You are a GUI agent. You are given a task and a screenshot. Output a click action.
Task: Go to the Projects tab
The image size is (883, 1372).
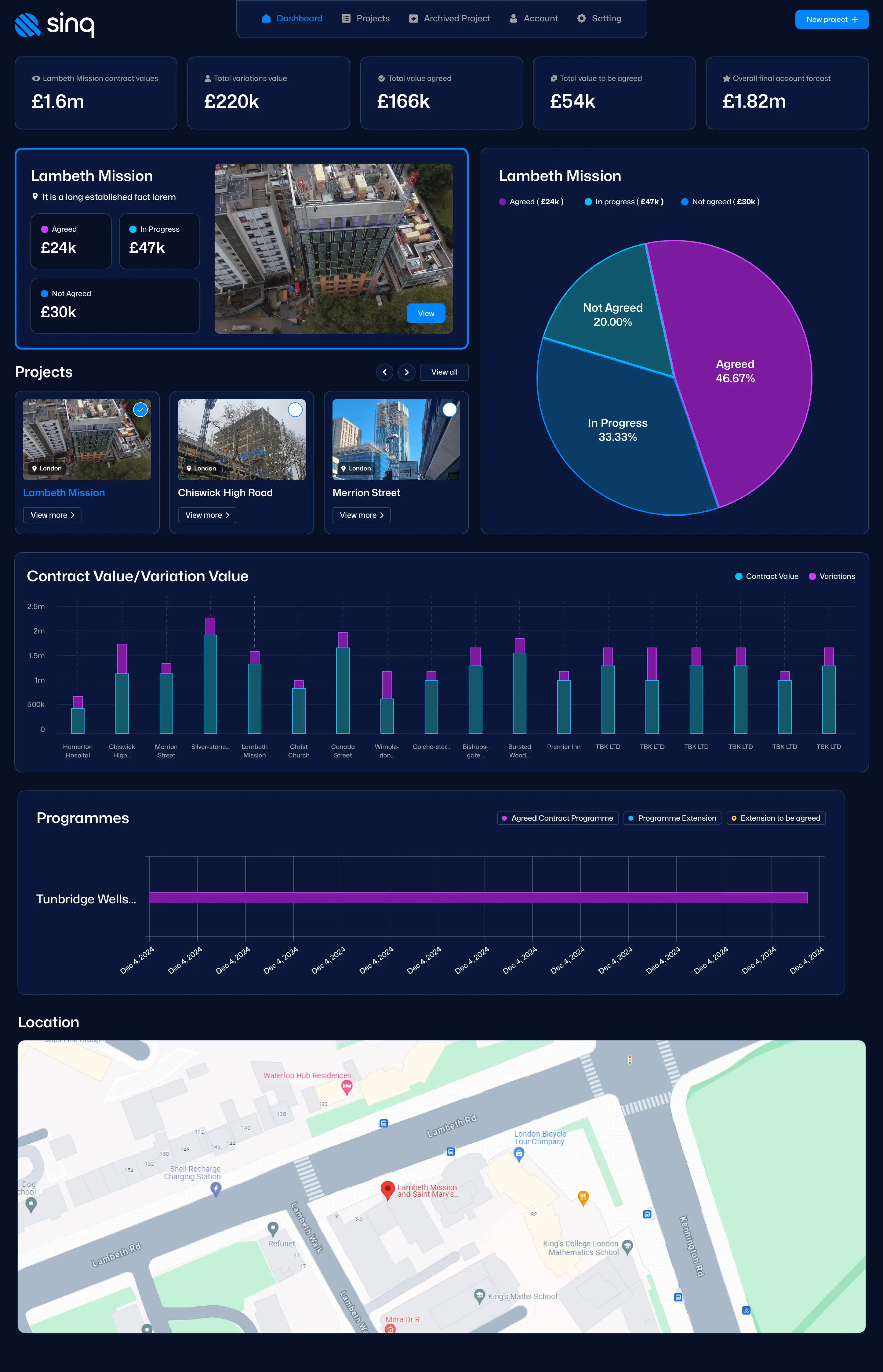click(x=366, y=18)
